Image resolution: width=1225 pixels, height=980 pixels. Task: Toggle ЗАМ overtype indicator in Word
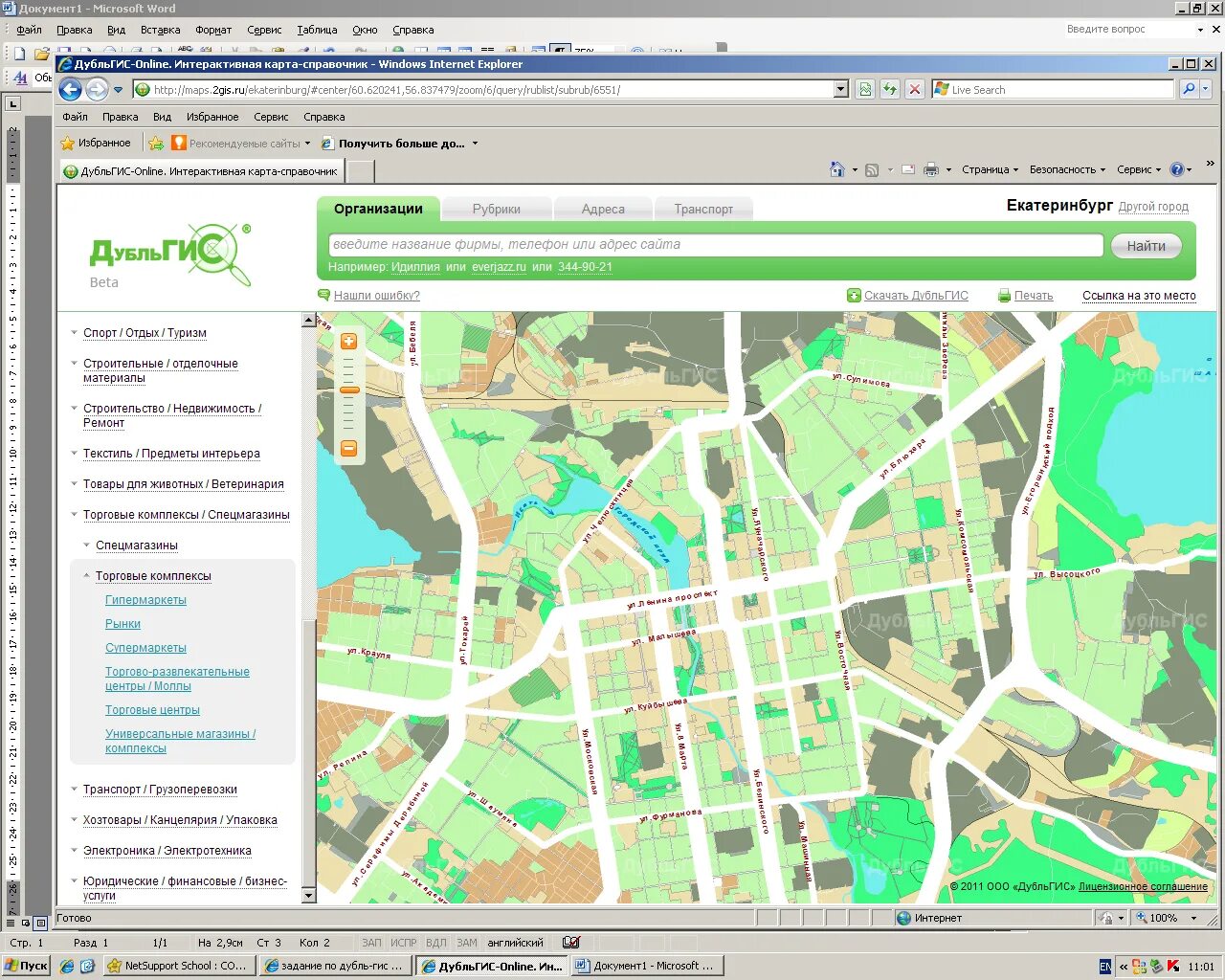coord(467,943)
